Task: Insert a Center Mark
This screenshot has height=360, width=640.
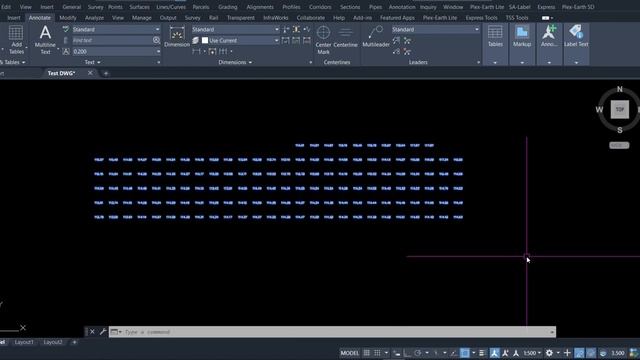Action: (323, 40)
